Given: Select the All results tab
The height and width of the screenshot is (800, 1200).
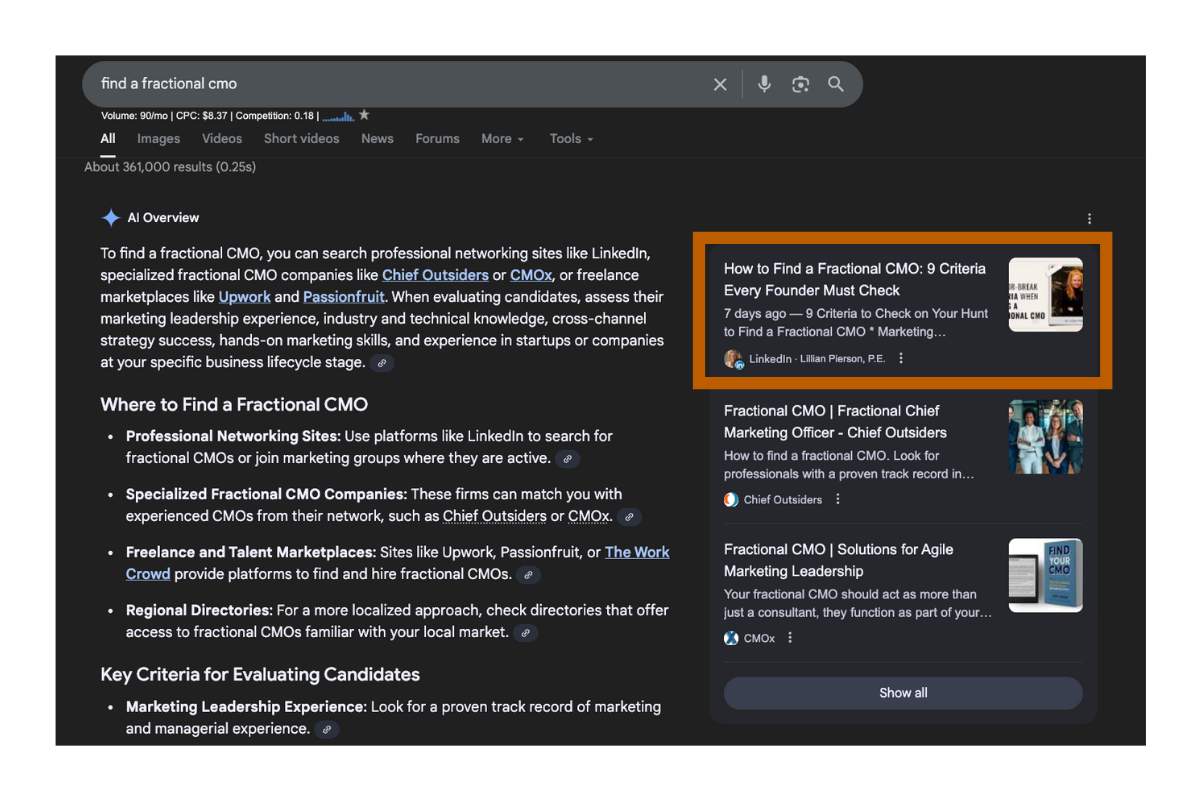Looking at the screenshot, I should [x=108, y=139].
